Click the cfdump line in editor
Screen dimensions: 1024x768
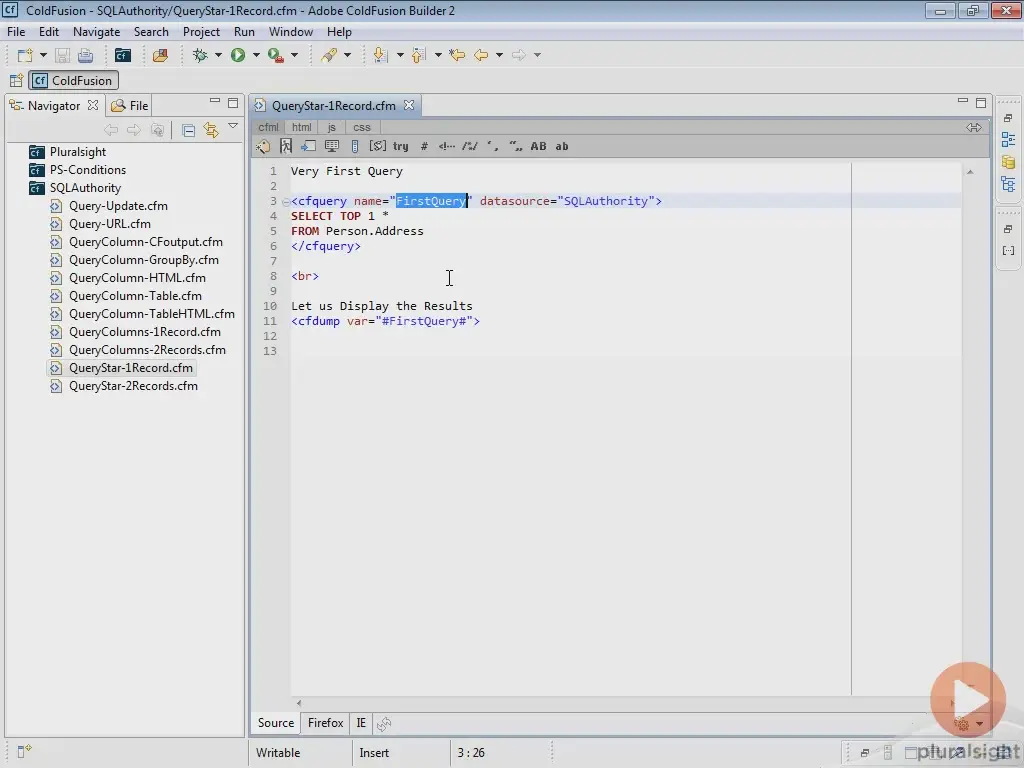click(x=385, y=321)
